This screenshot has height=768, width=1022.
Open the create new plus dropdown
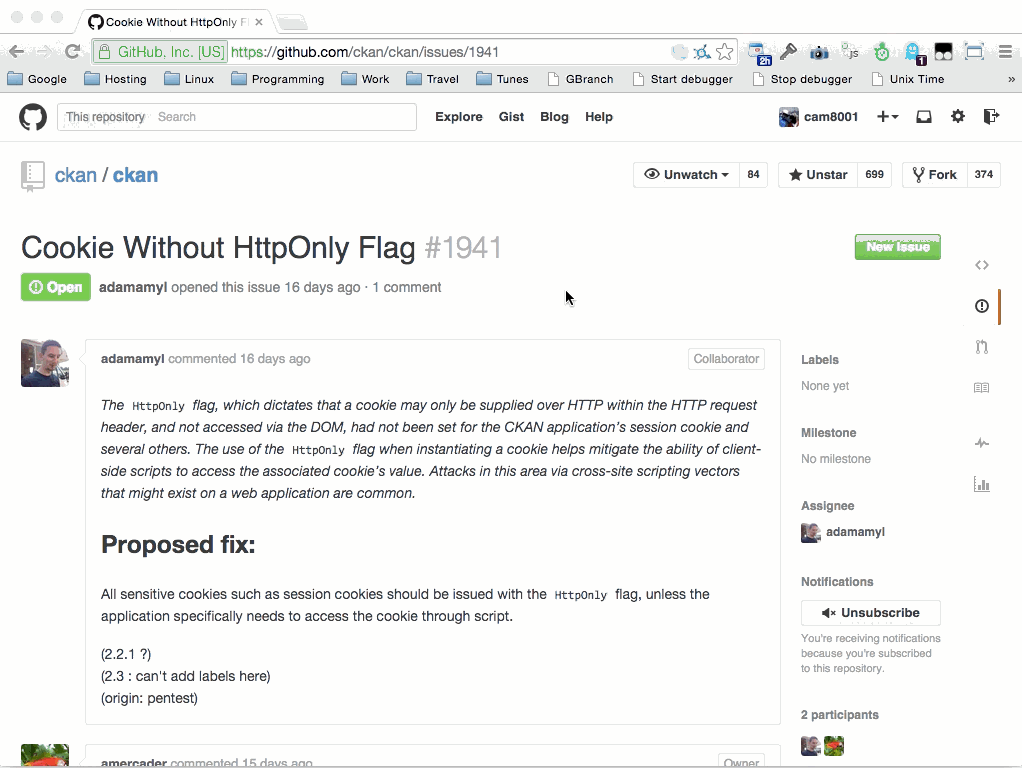(x=888, y=117)
